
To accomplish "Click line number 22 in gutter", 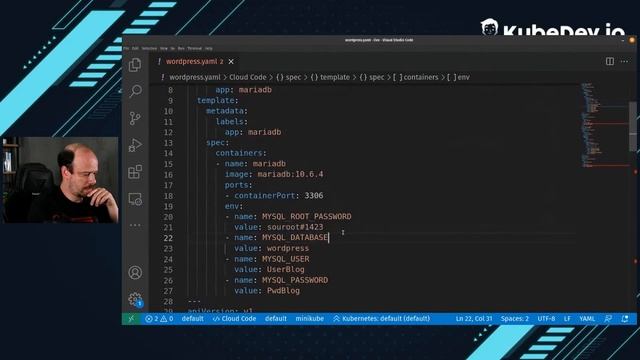I will 168,238.
